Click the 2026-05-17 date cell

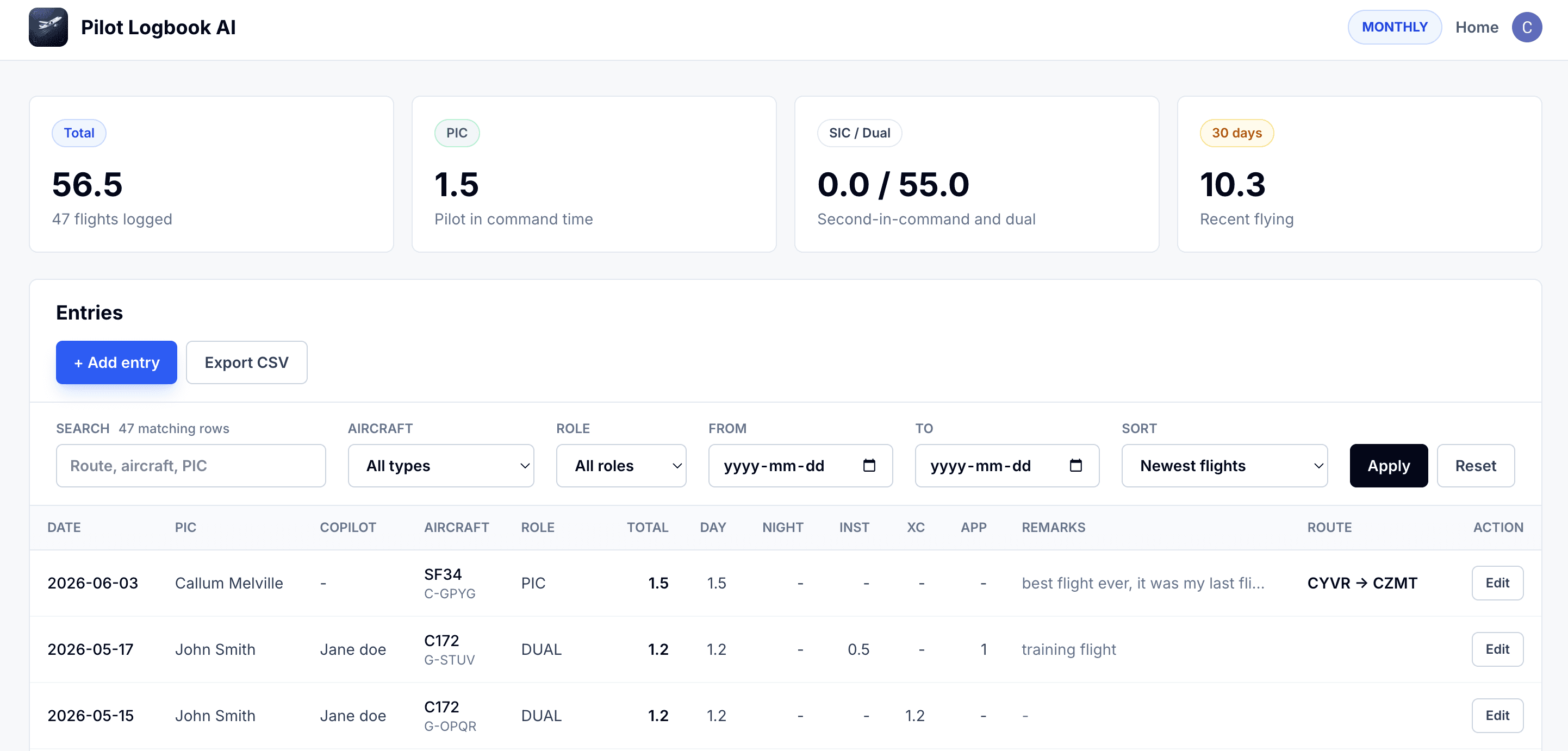click(90, 649)
